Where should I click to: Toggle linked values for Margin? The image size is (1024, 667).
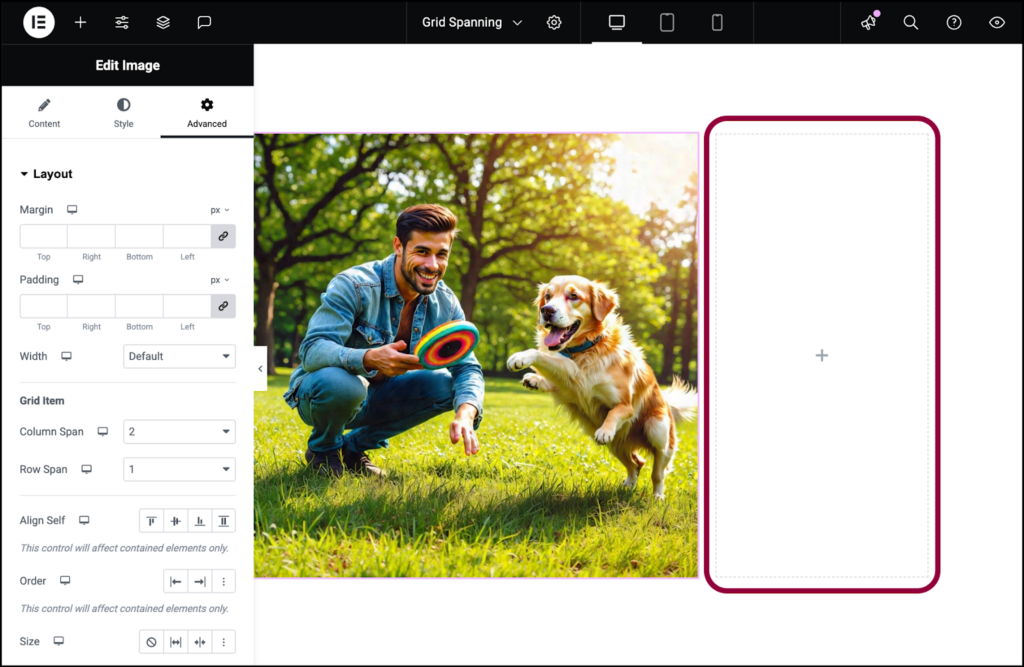point(223,235)
